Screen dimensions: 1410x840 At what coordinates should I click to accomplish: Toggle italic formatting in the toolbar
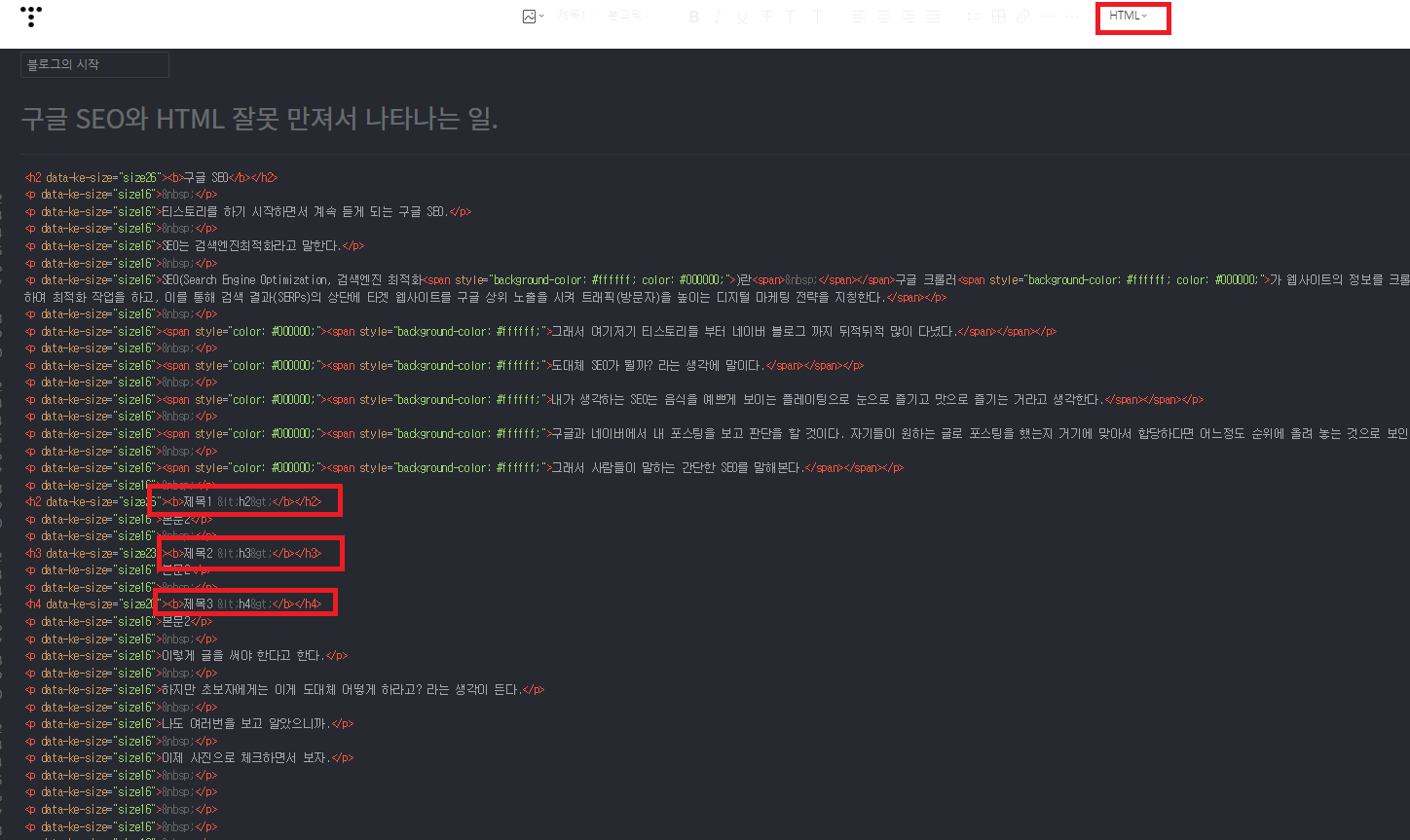coord(718,17)
